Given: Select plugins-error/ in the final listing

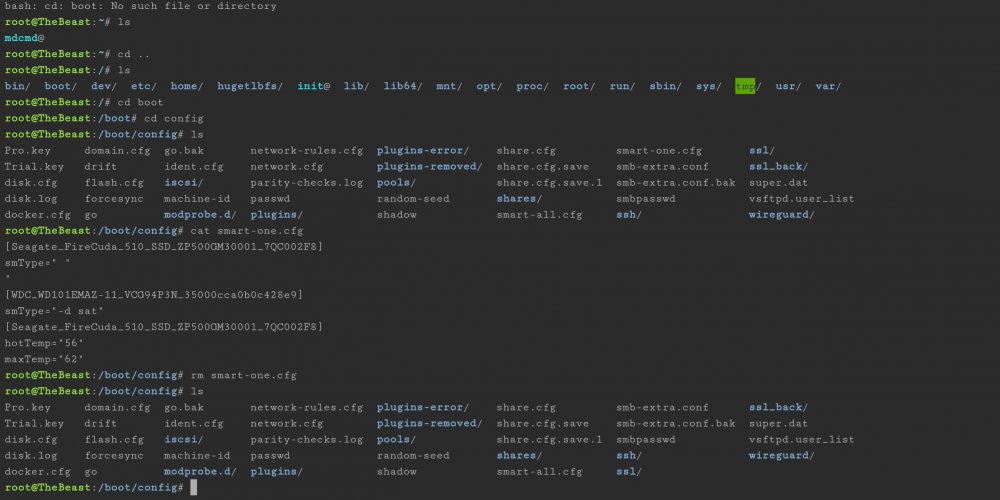Looking at the screenshot, I should tap(423, 407).
